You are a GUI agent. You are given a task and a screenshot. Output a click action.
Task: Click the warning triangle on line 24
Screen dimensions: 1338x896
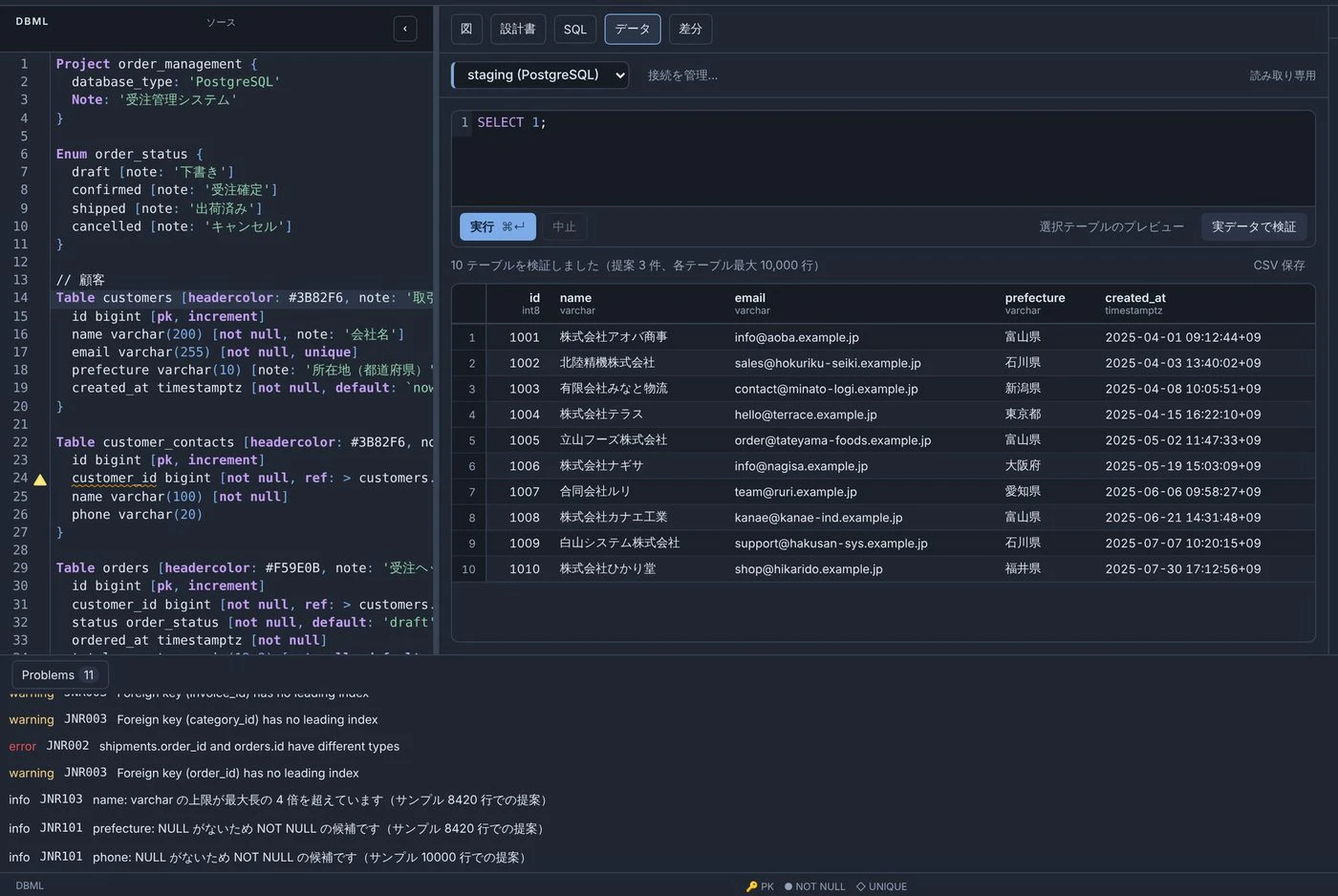[40, 479]
